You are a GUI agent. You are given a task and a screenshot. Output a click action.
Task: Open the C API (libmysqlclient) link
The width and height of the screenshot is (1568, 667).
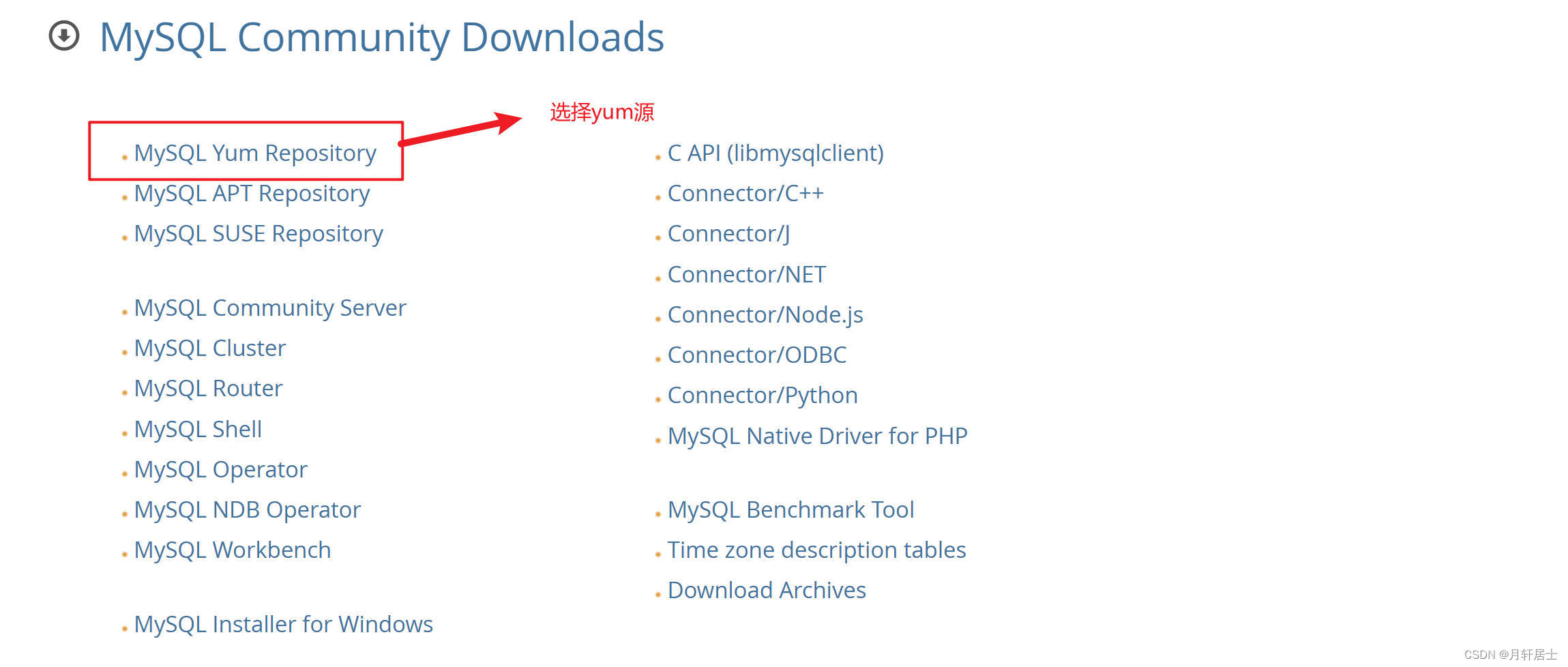(775, 153)
